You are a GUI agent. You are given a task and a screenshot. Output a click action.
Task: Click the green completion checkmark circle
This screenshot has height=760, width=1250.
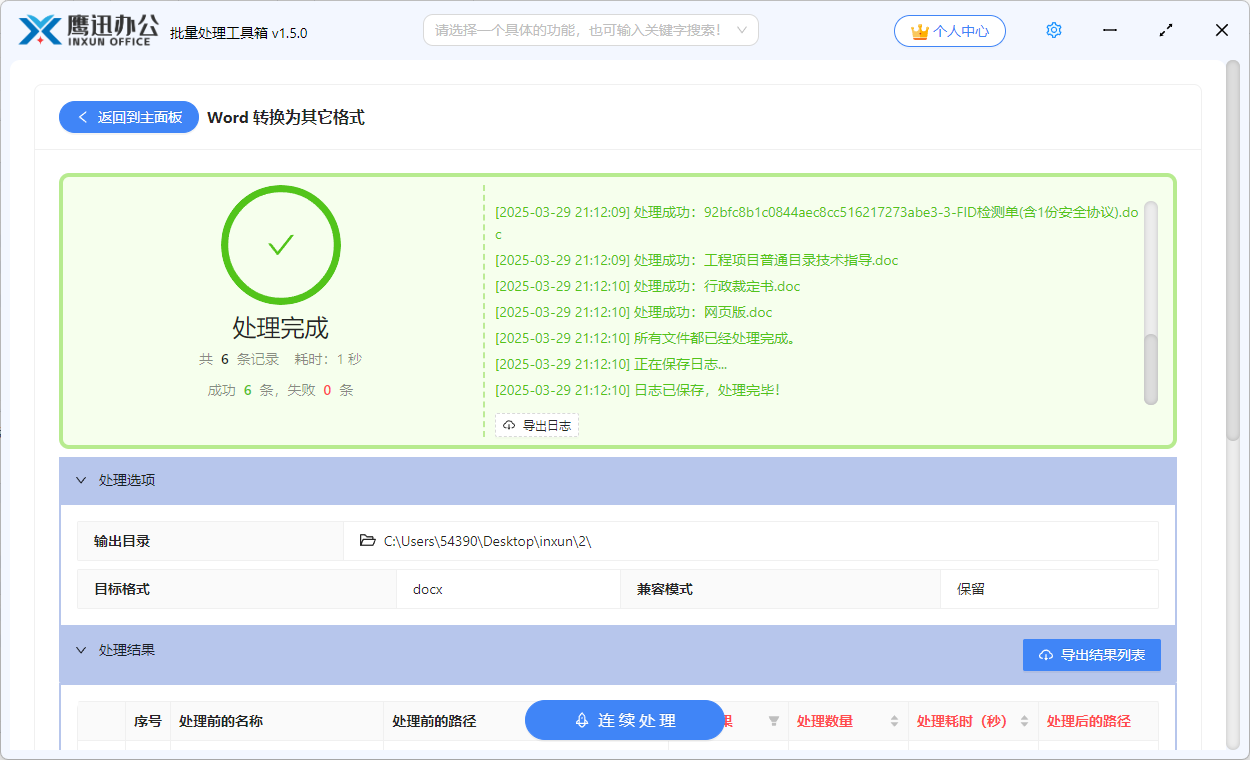(x=281, y=244)
